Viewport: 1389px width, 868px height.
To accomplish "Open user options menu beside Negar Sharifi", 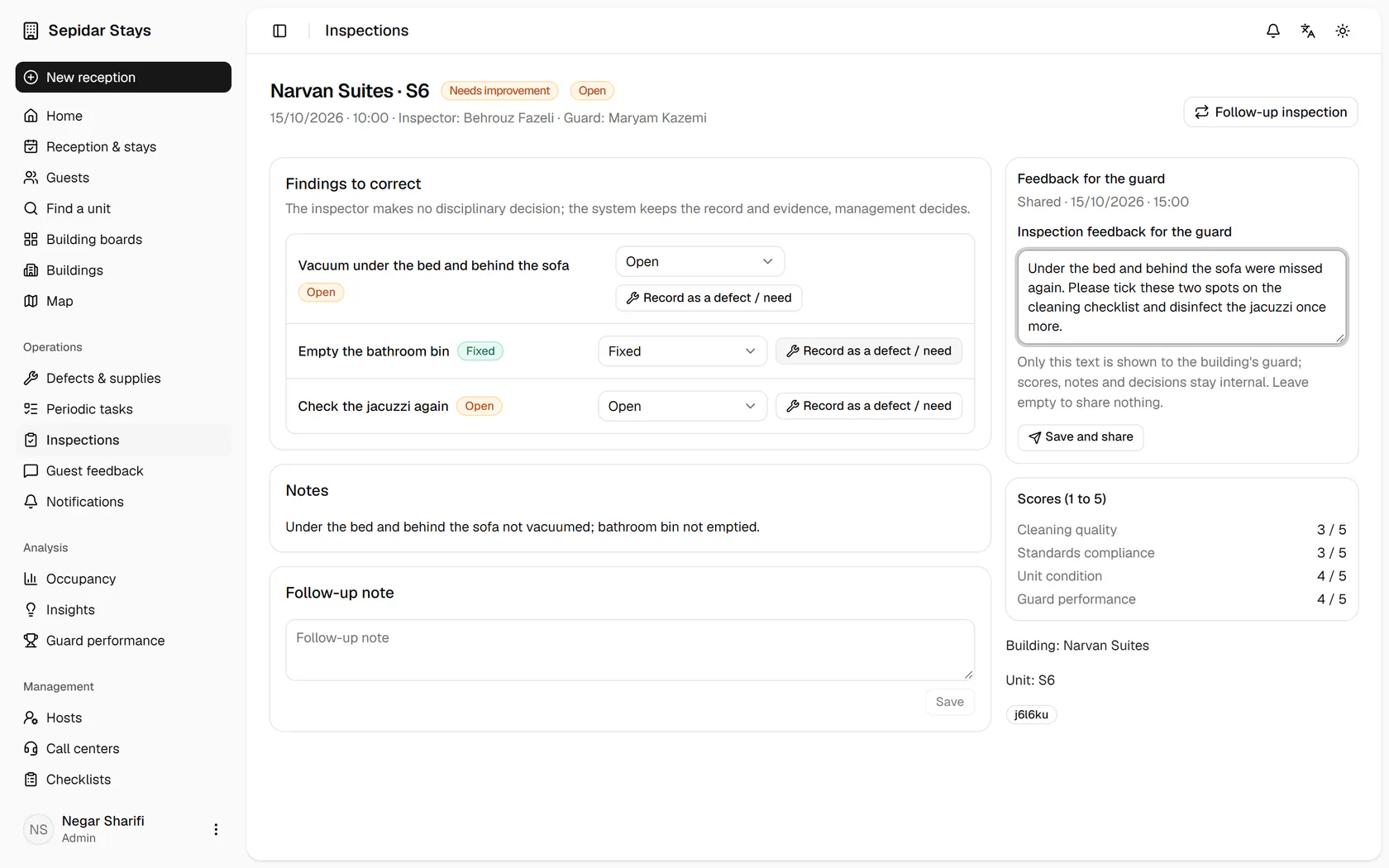I will 216,829.
